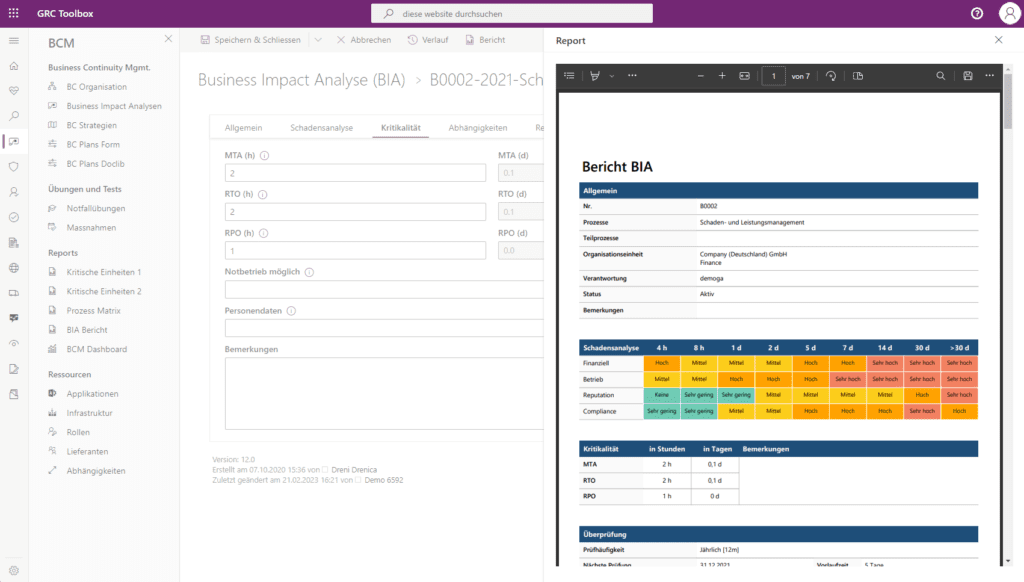1024x582 pixels.
Task: Open BIA Bericht
Action: pyautogui.click(x=87, y=330)
